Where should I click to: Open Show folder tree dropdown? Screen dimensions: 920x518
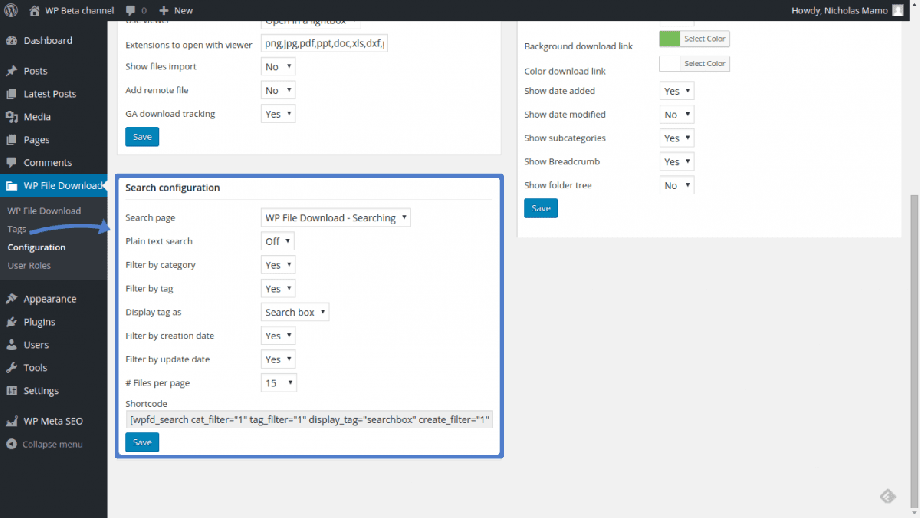click(x=677, y=185)
